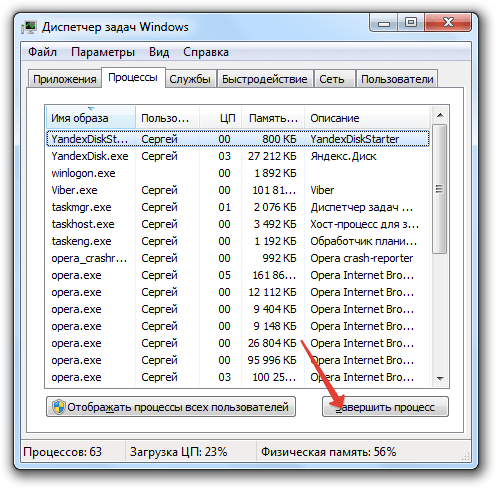Click the scrollbar down arrow
The height and width of the screenshot is (489, 497).
pos(440,378)
